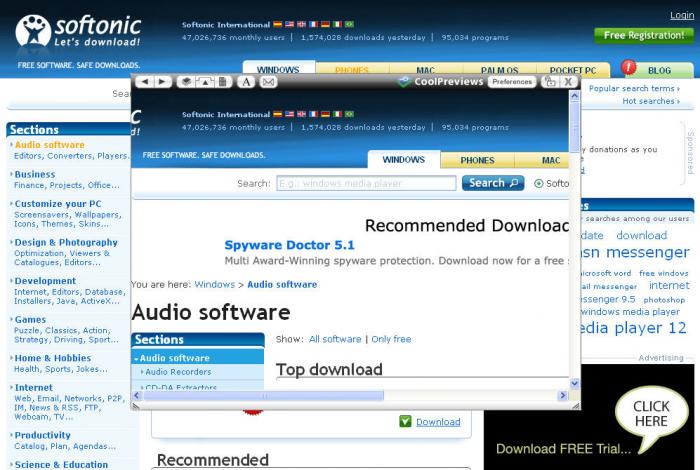Expand Hot searches
700x470 pixels.
pyautogui.click(x=651, y=101)
